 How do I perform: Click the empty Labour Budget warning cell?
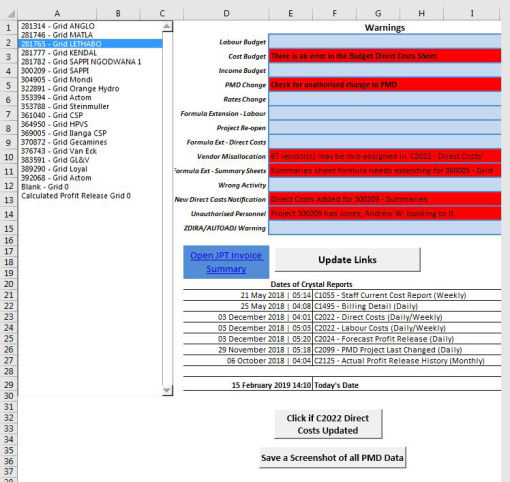tap(385, 42)
